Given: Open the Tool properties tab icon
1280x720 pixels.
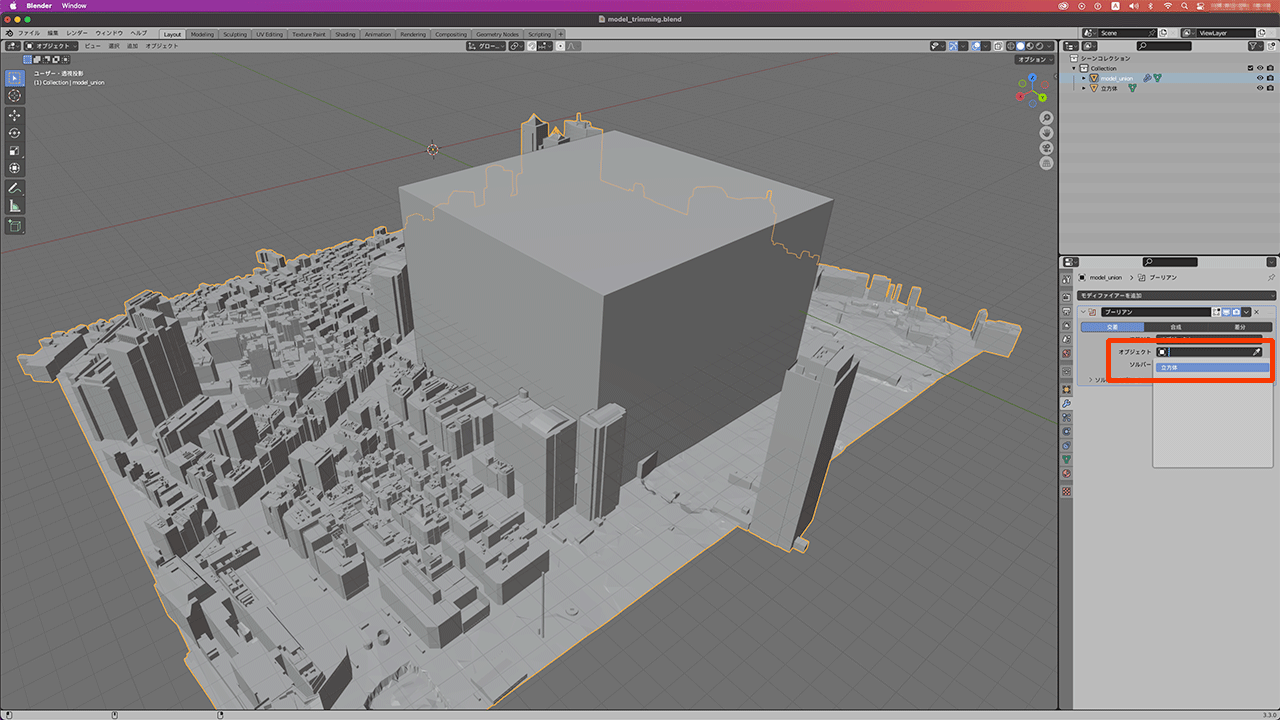Looking at the screenshot, I should tap(1066, 279).
